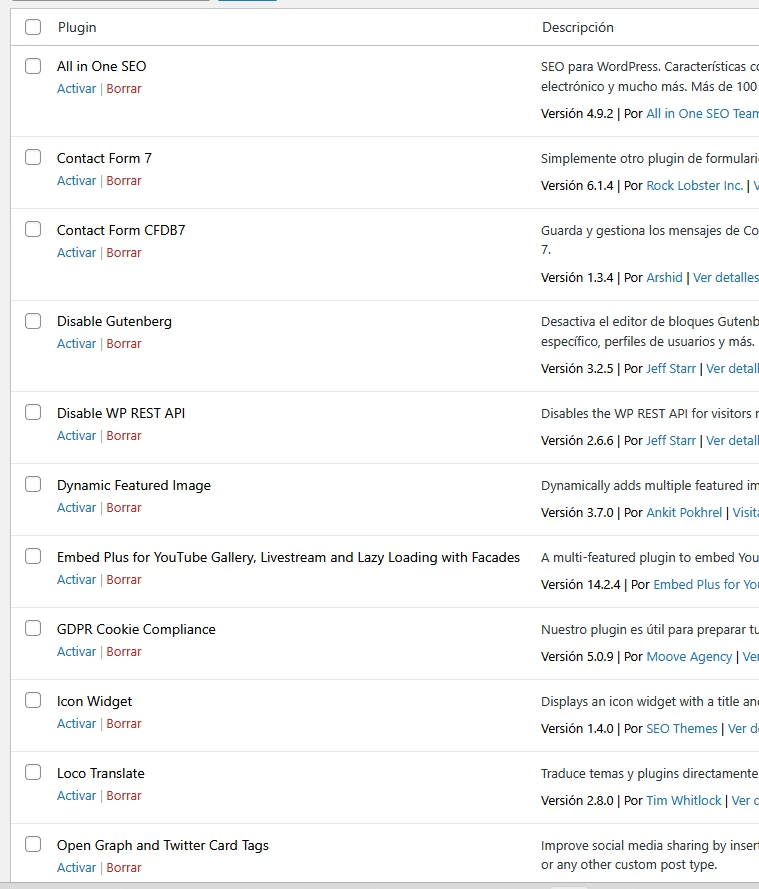Check the Loco Translate checkbox

pyautogui.click(x=33, y=772)
